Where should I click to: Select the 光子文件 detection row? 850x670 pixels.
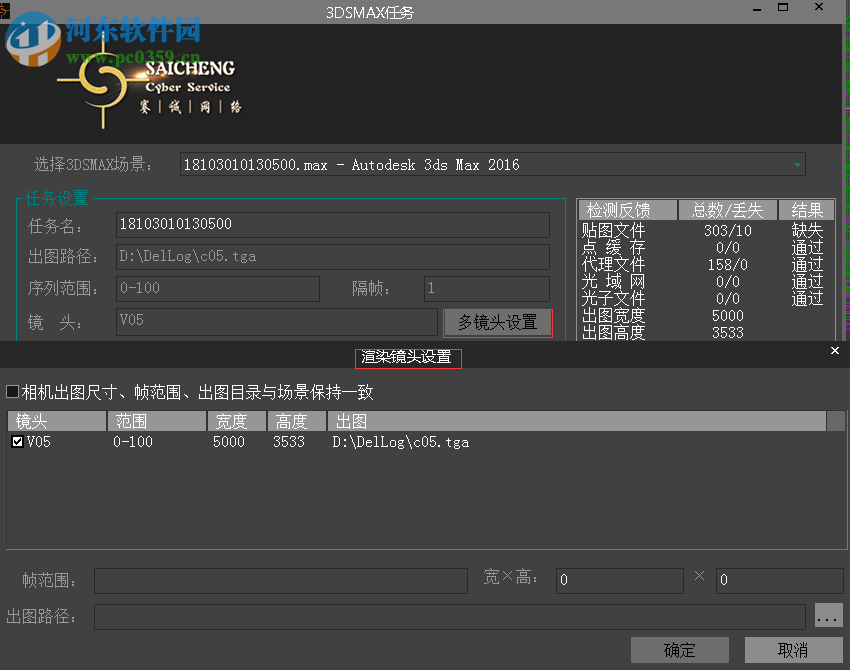[x=705, y=299]
